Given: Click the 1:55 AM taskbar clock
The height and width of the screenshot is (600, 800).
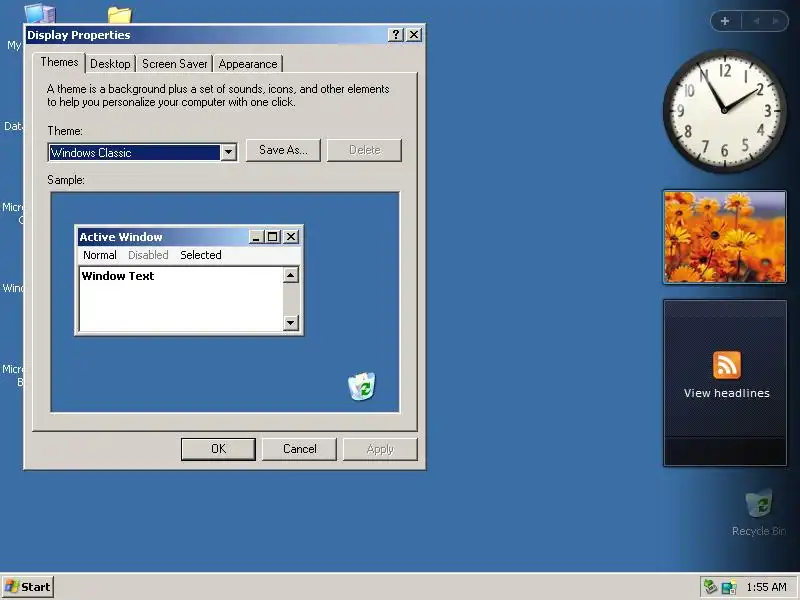Looking at the screenshot, I should point(766,587).
